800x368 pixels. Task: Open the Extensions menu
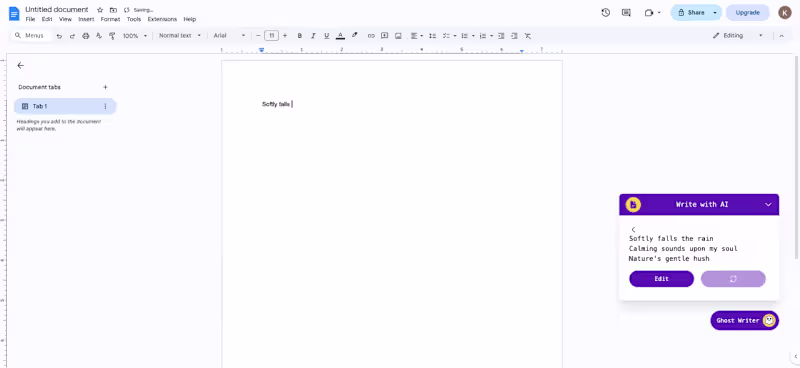[162, 19]
